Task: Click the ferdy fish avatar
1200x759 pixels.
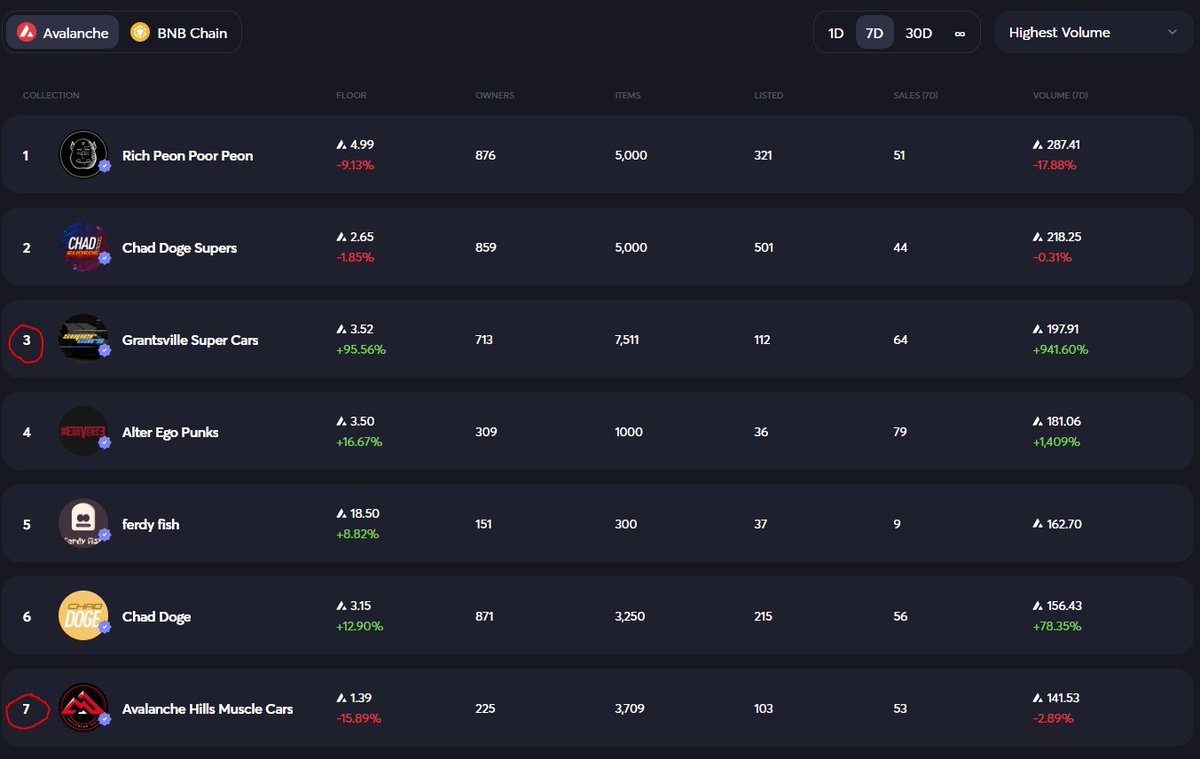Action: coord(84,524)
